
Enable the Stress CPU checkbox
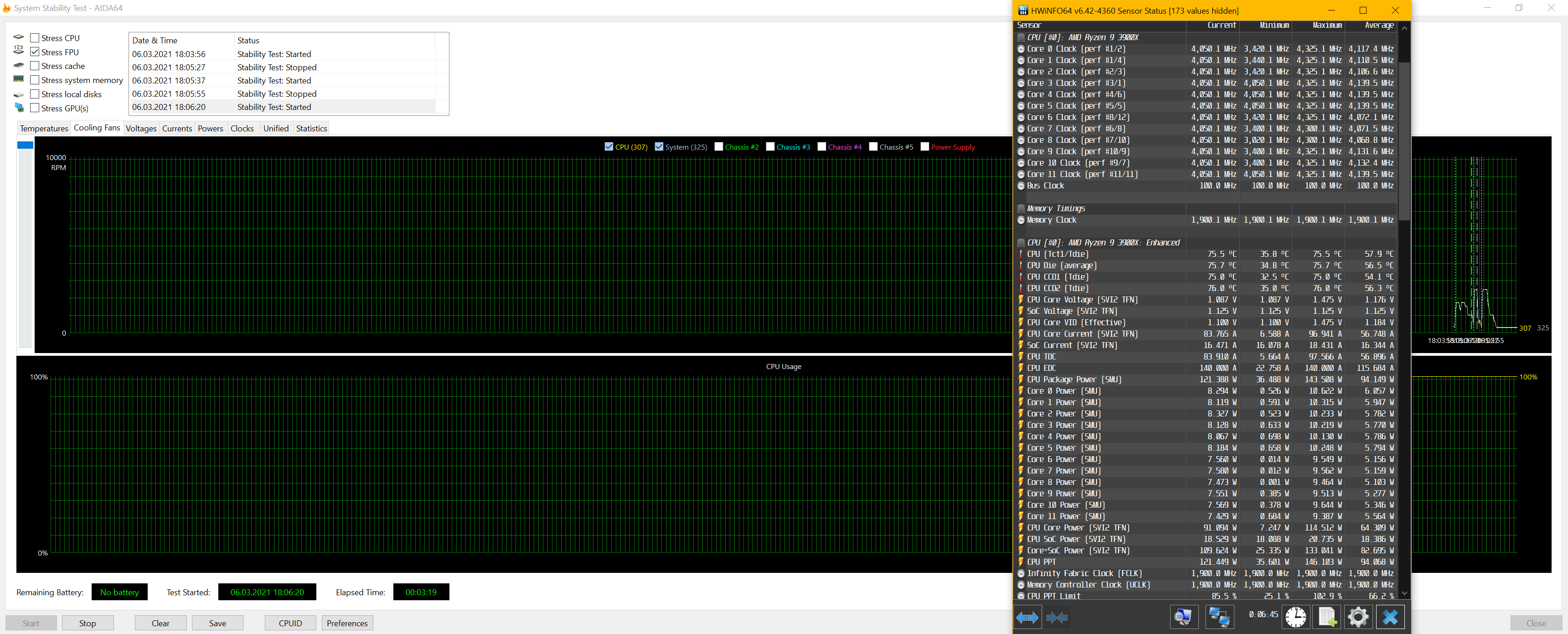(35, 38)
